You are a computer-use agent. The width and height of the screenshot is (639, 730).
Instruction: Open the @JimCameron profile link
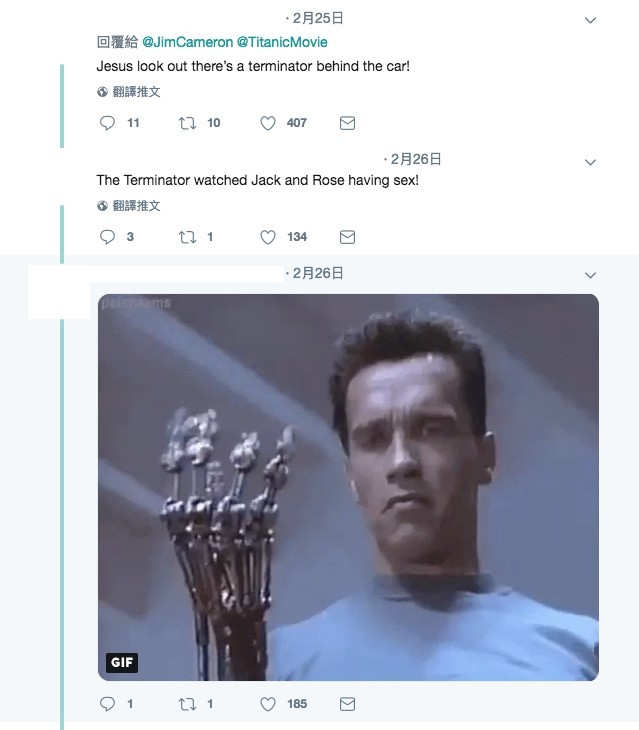coord(187,42)
